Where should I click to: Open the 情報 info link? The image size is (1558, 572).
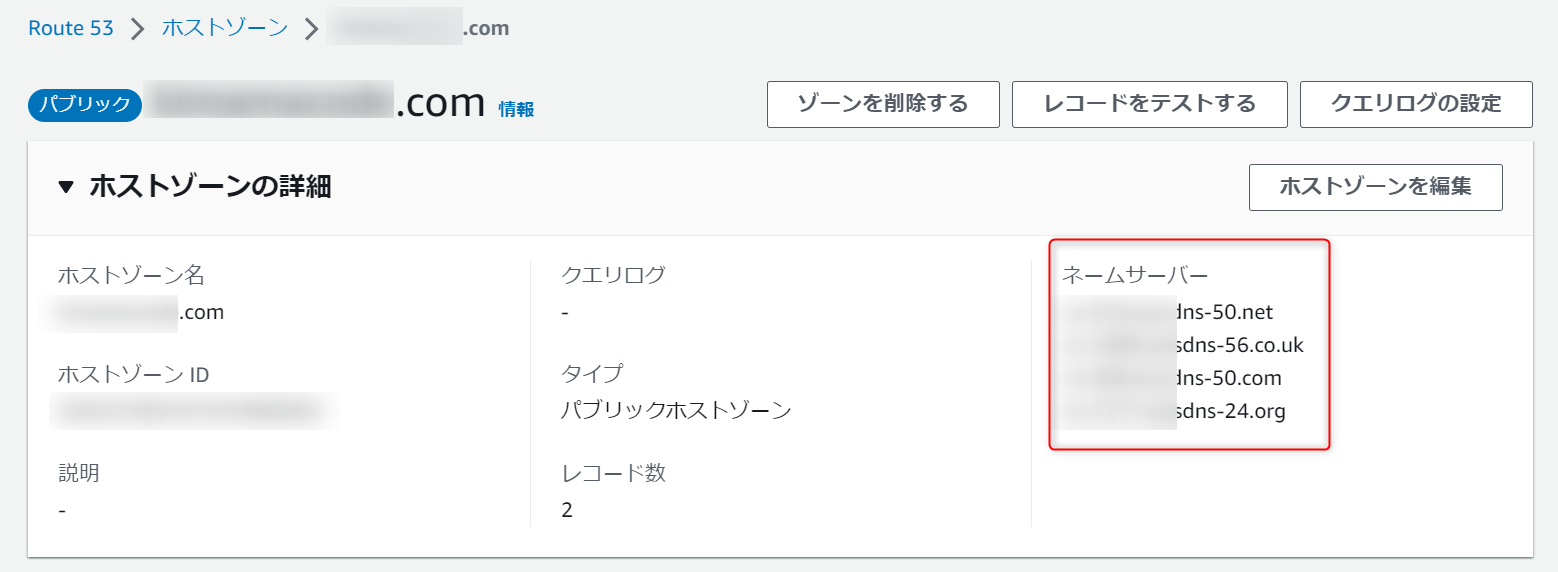tap(516, 109)
